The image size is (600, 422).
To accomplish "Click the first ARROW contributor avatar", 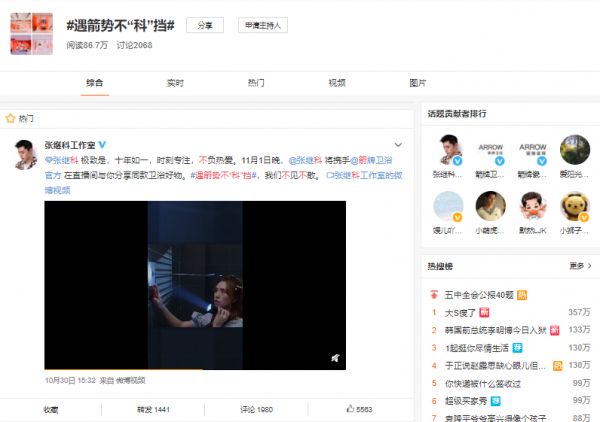I will click(x=489, y=150).
